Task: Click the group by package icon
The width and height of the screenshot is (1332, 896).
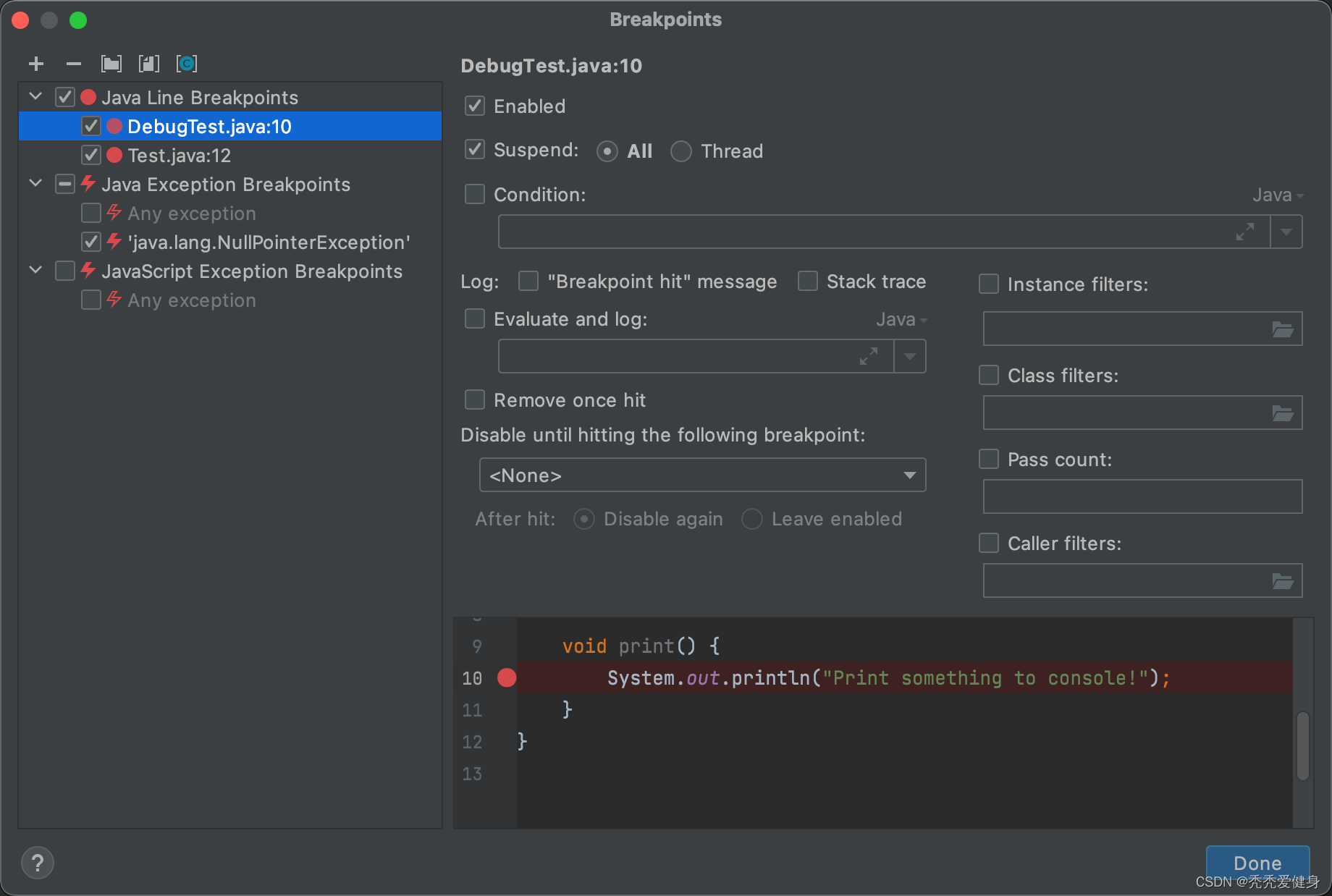Action: pyautogui.click(x=111, y=64)
